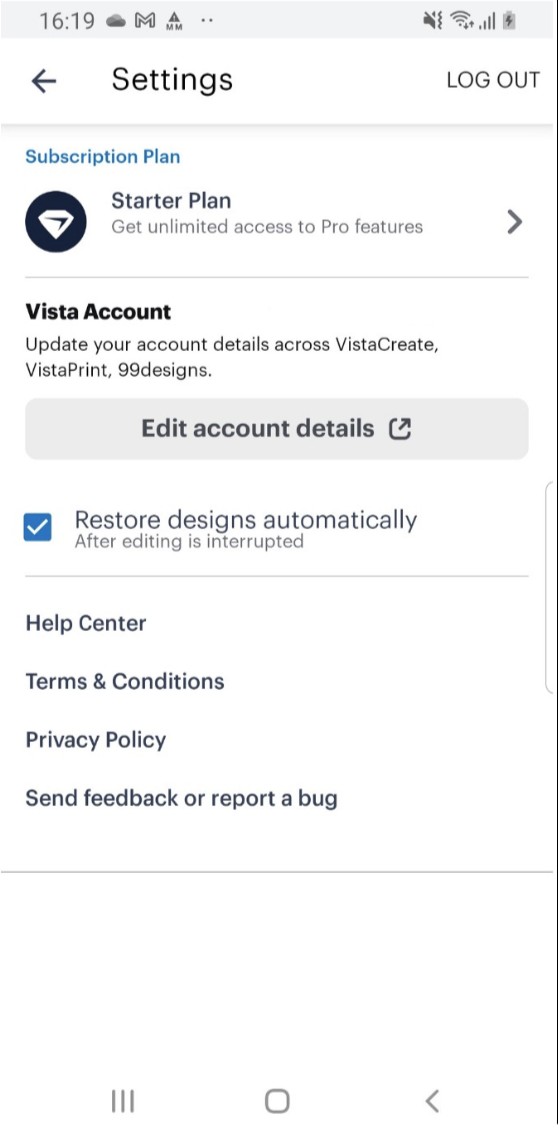Tap the cloud notification icon in status bar
Image resolution: width=558 pixels, height=1140 pixels.
point(116,21)
